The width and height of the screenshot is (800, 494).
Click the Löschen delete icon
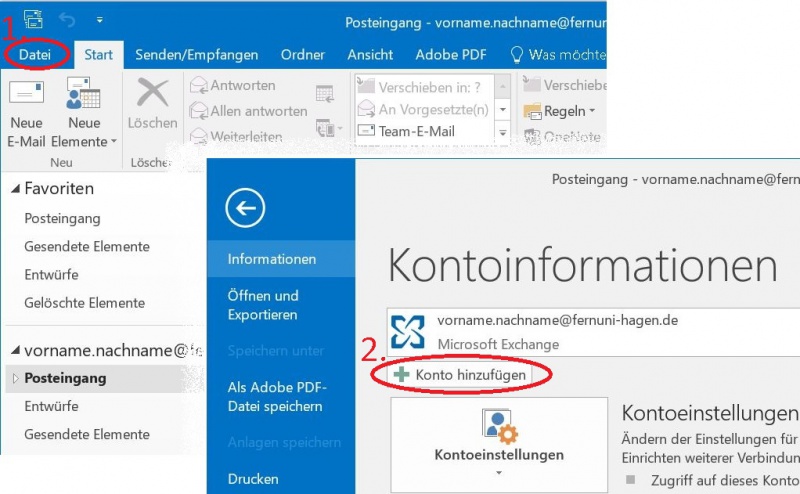pos(152,104)
